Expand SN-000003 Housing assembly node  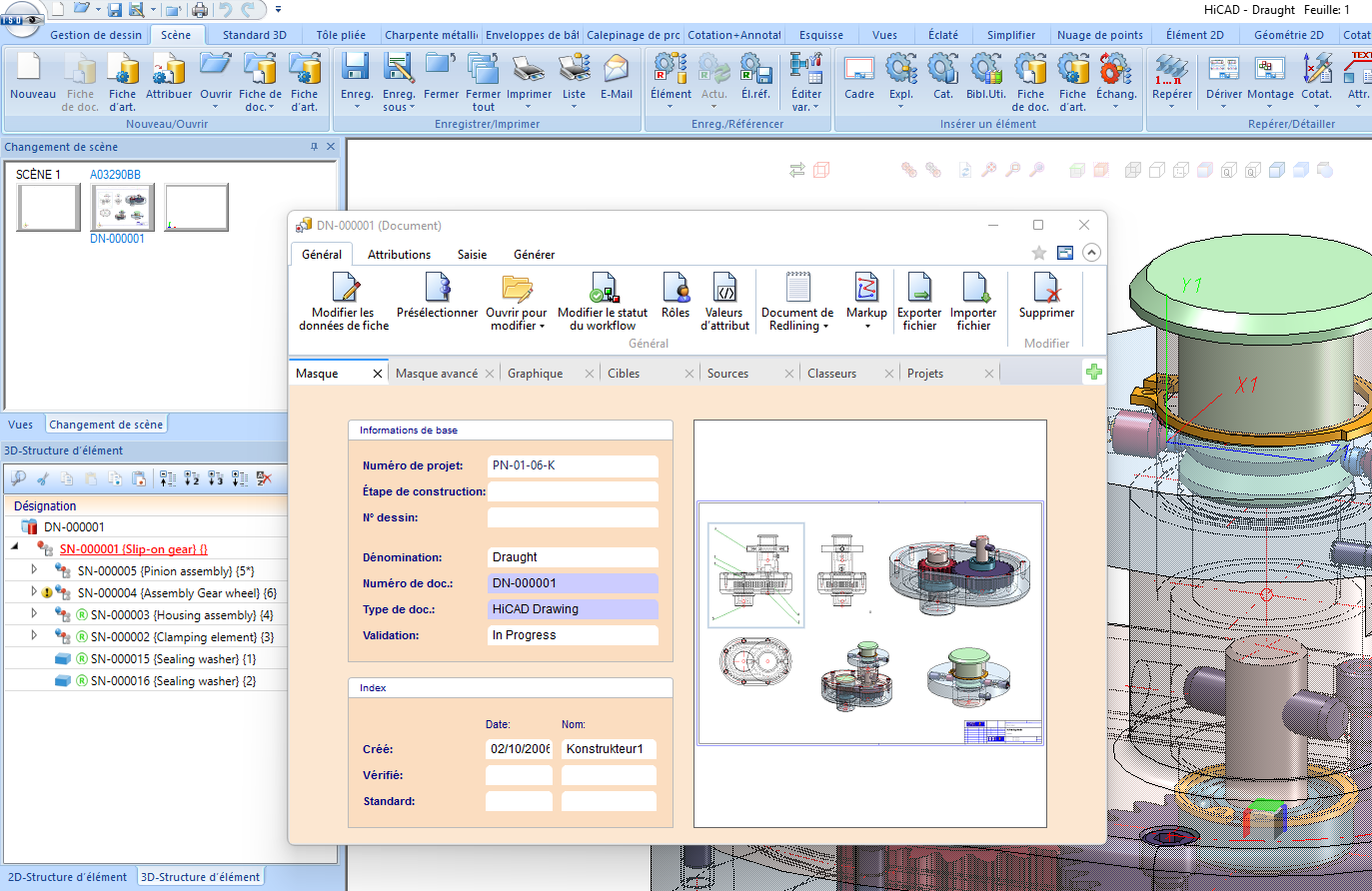point(34,613)
